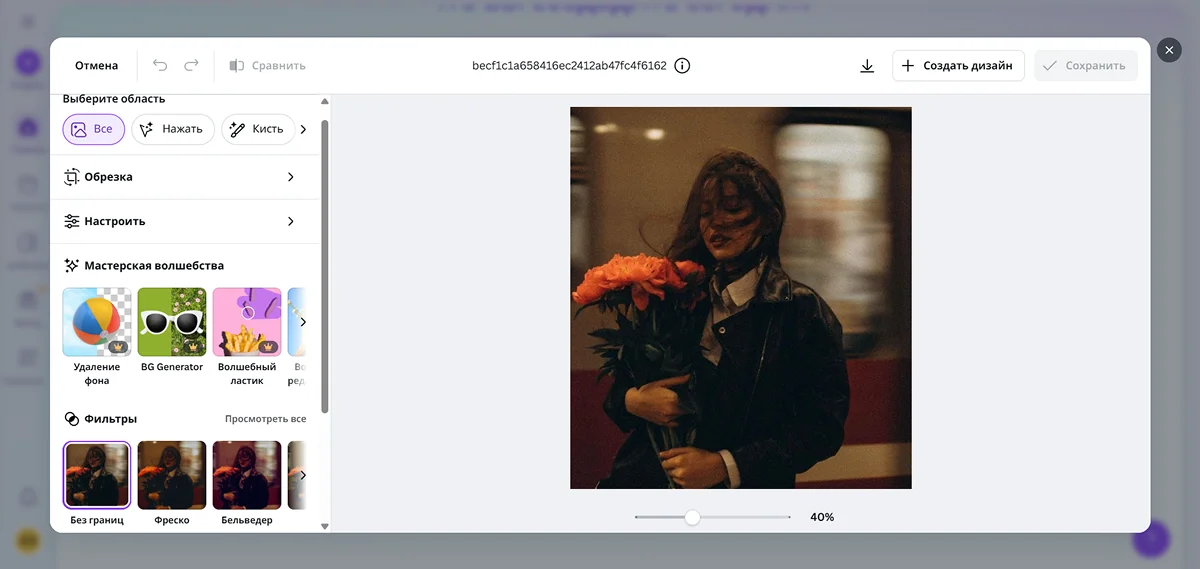Open image info icon next to filename
Viewport: 1200px width, 569px height.
[x=682, y=66]
